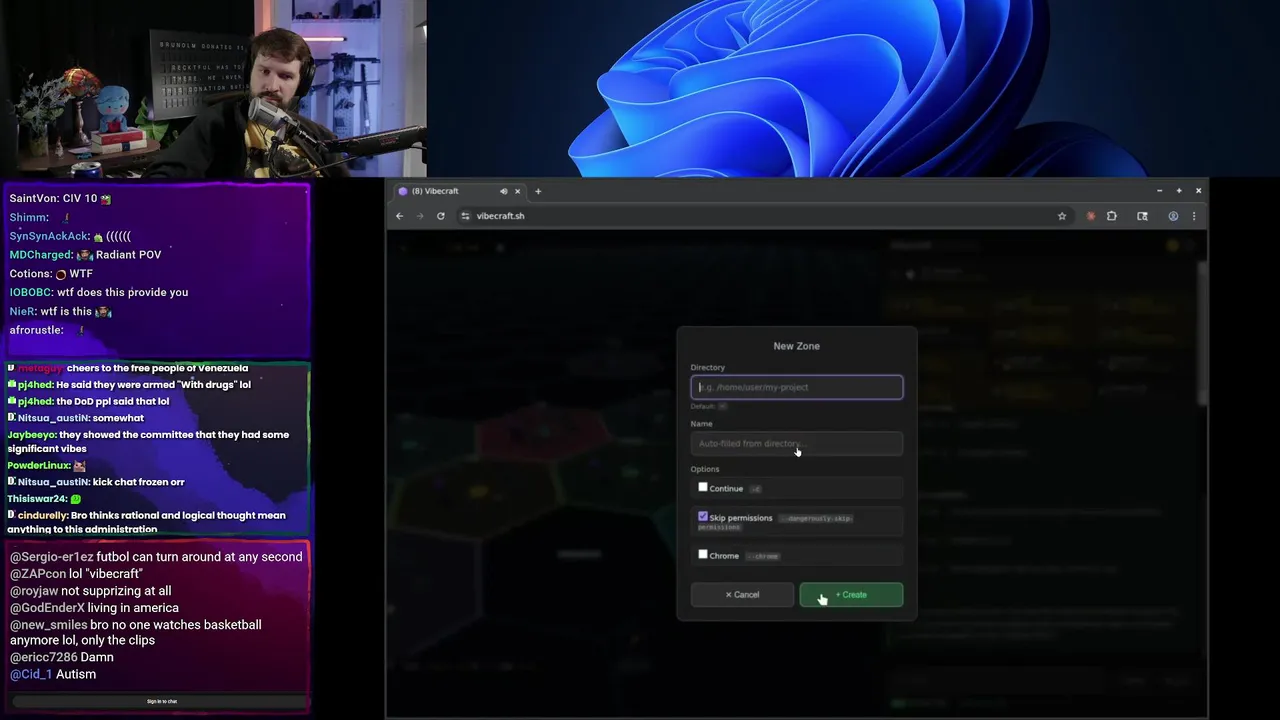Click username @Cid_1 in bottom chat
Image resolution: width=1280 pixels, height=720 pixels.
click(31, 675)
